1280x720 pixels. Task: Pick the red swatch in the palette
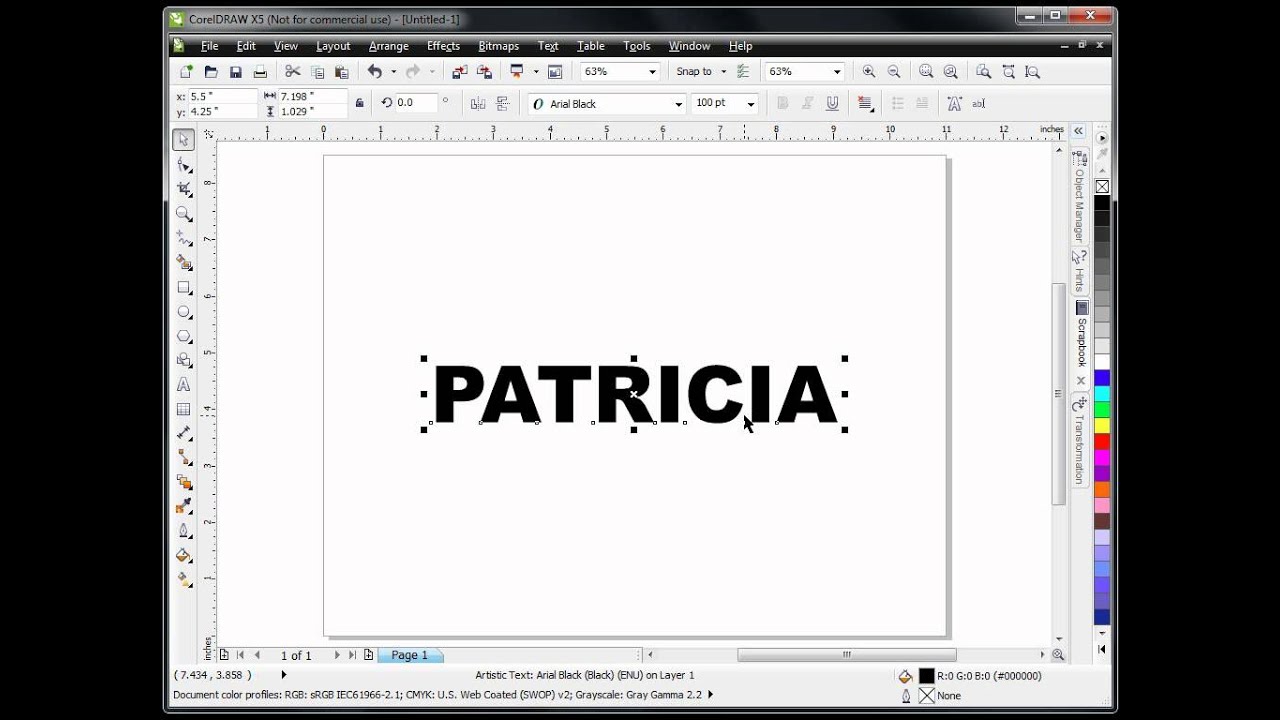click(x=1102, y=441)
